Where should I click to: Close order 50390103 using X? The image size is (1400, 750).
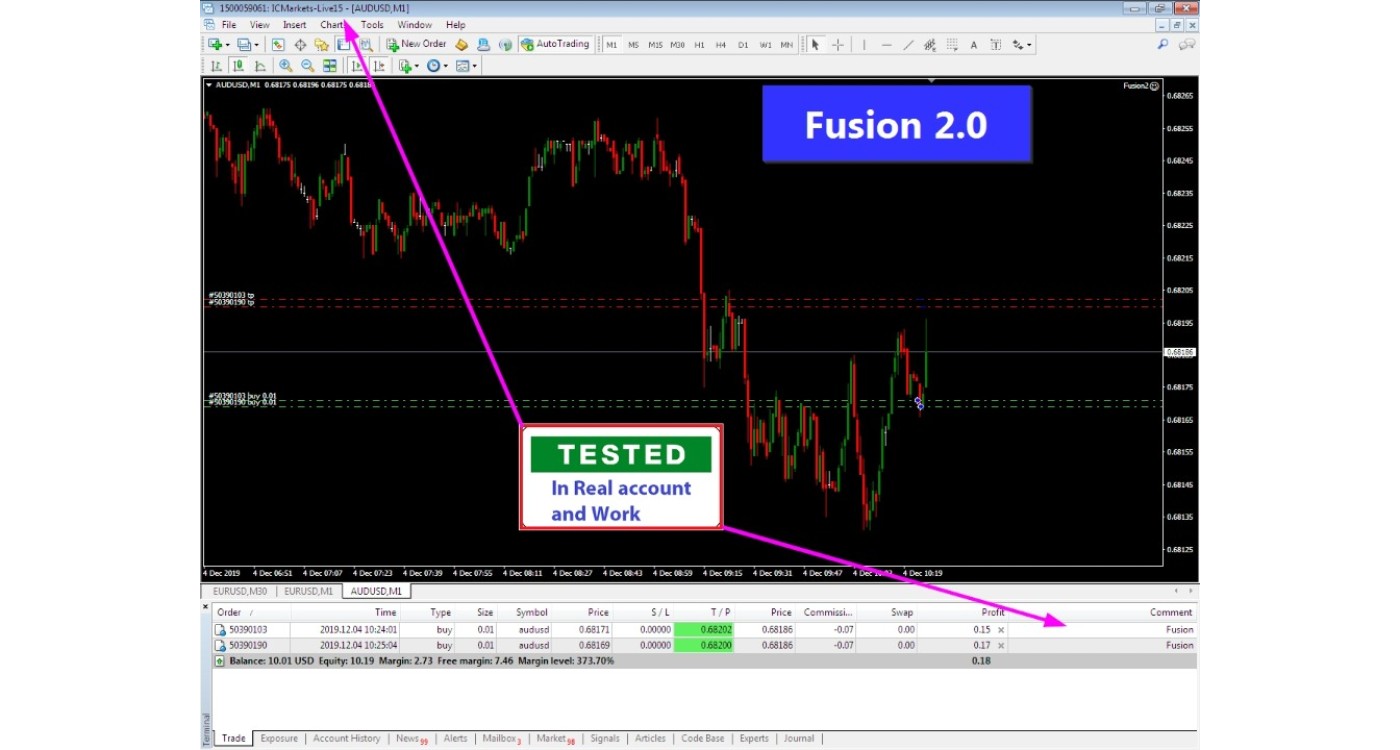pyautogui.click(x=1001, y=630)
